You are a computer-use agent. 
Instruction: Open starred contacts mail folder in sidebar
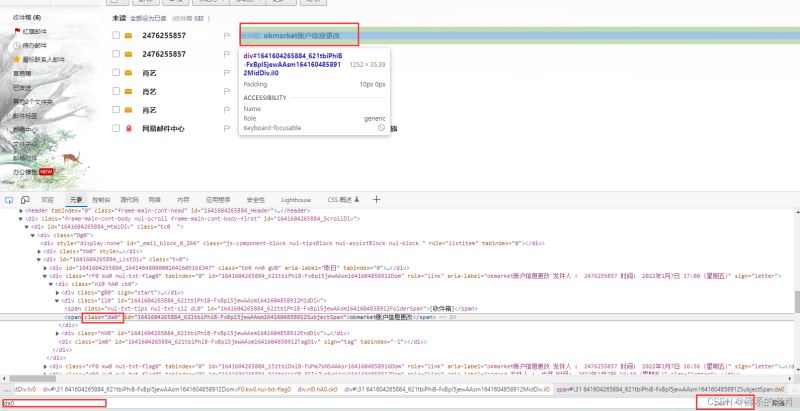pos(36,59)
